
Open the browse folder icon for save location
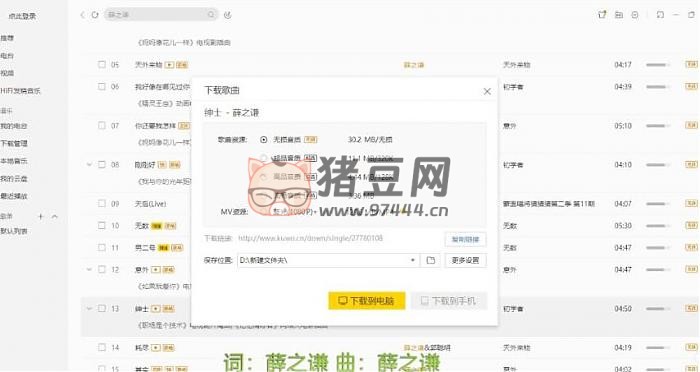click(430, 260)
